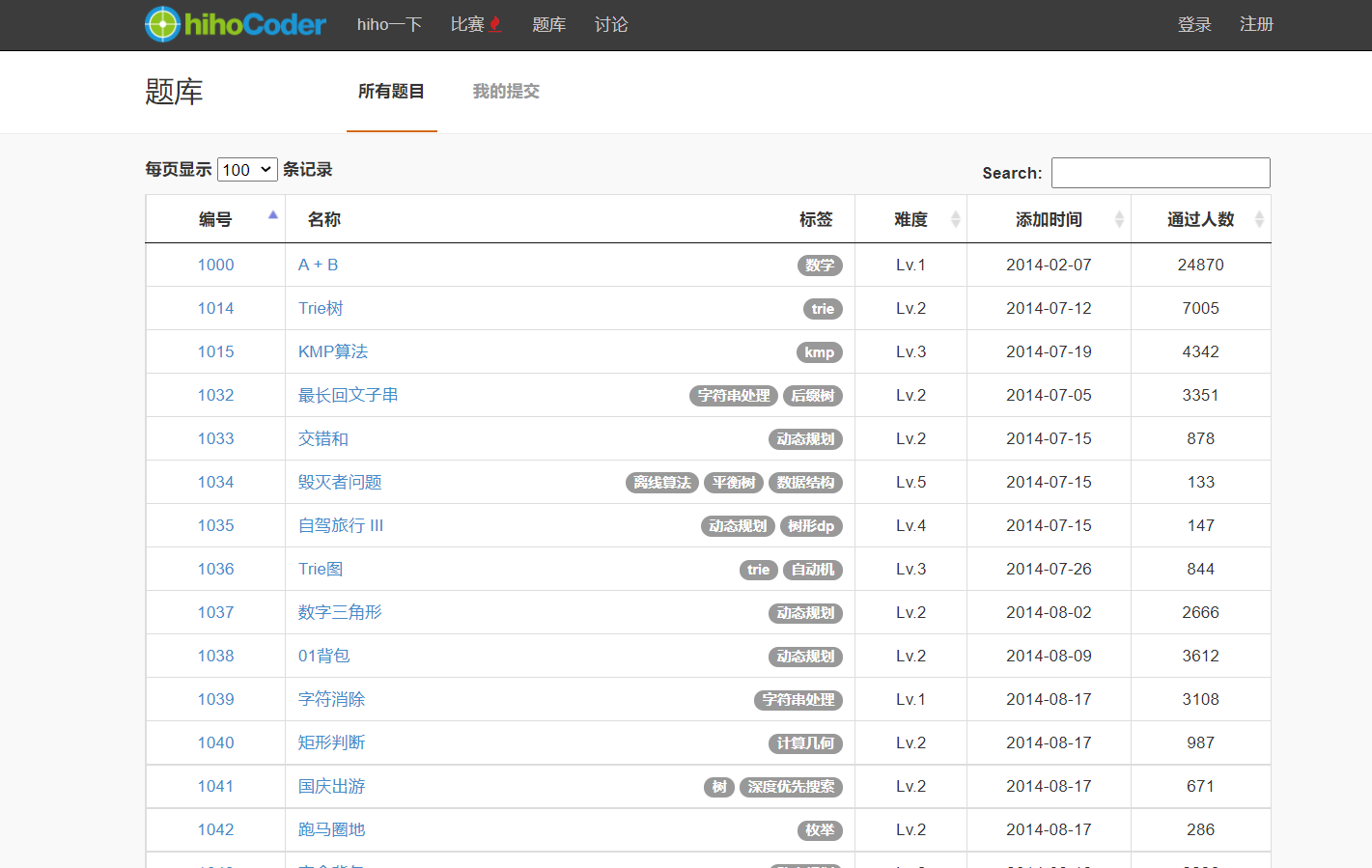Sort by 通过人数 using its arrow icon
This screenshot has height=868, width=1372.
click(1259, 219)
